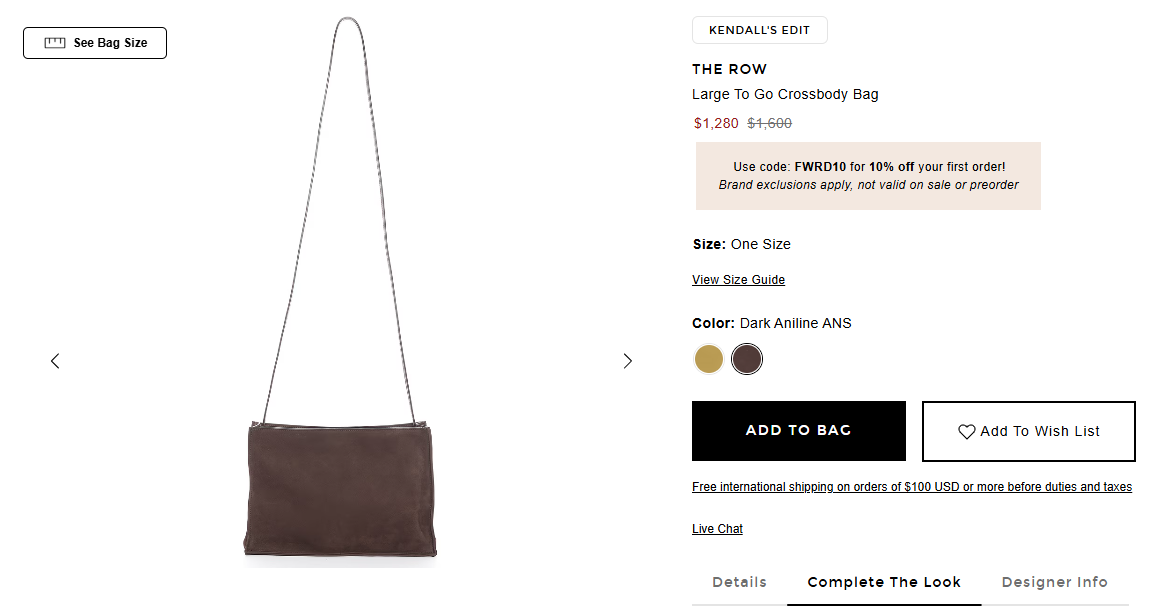Select the Complete The Look tab
This screenshot has width=1152, height=615.
pos(884,582)
